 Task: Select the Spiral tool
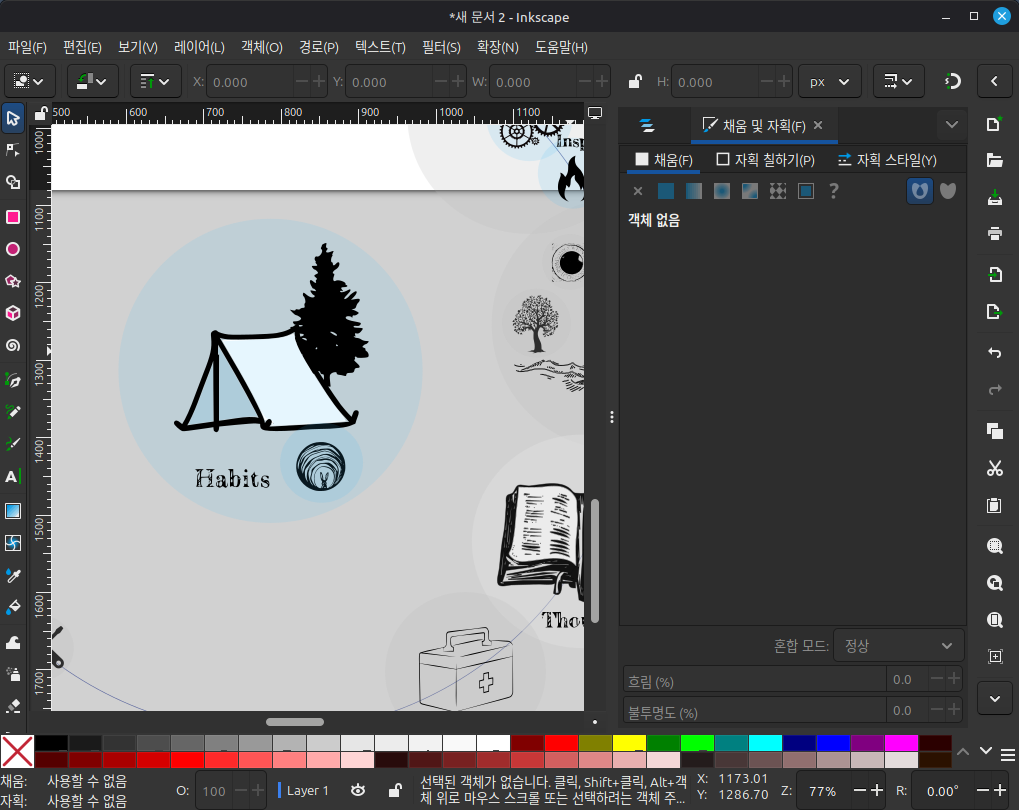[x=13, y=345]
